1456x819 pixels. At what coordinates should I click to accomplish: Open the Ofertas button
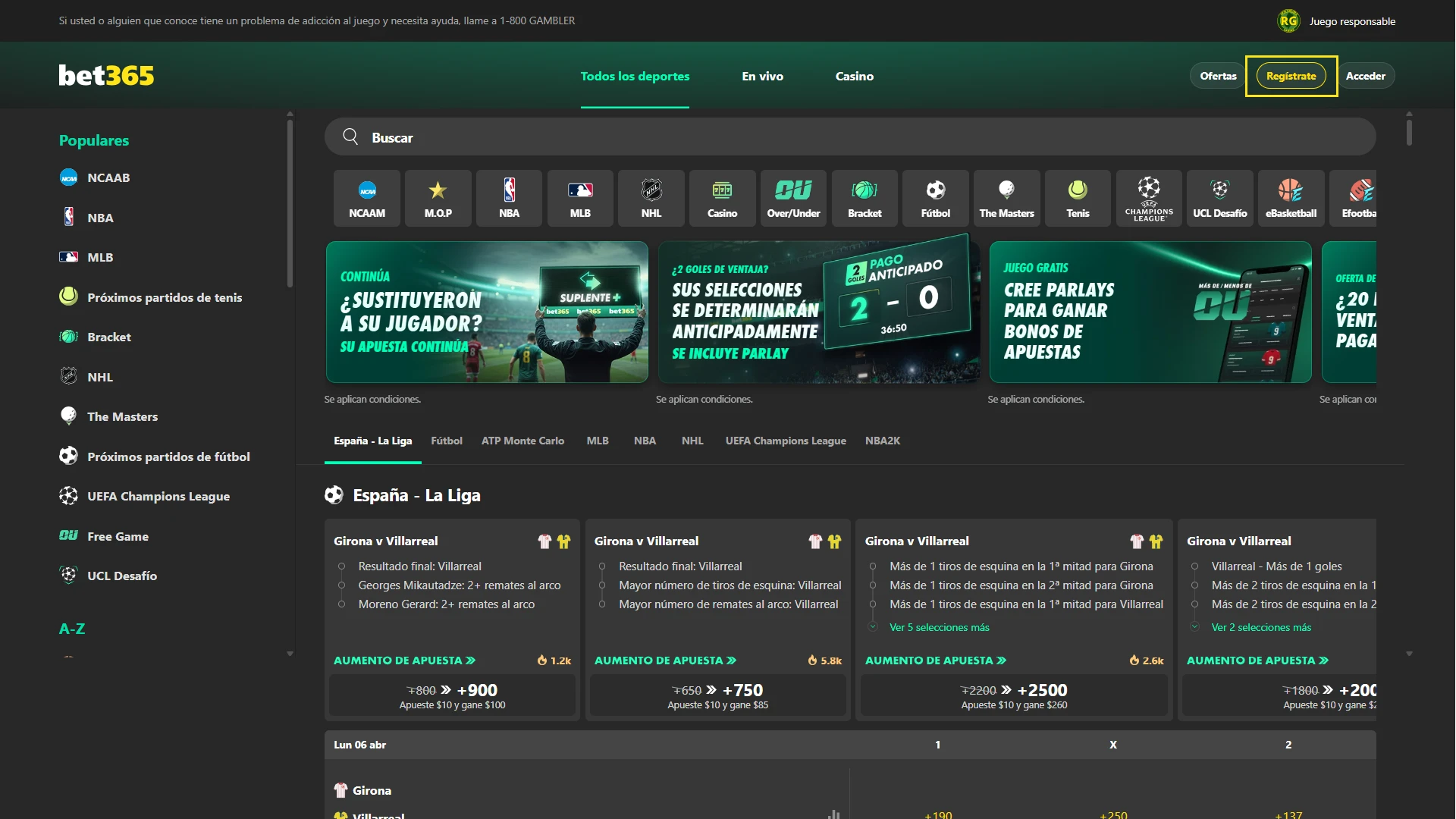[1218, 76]
